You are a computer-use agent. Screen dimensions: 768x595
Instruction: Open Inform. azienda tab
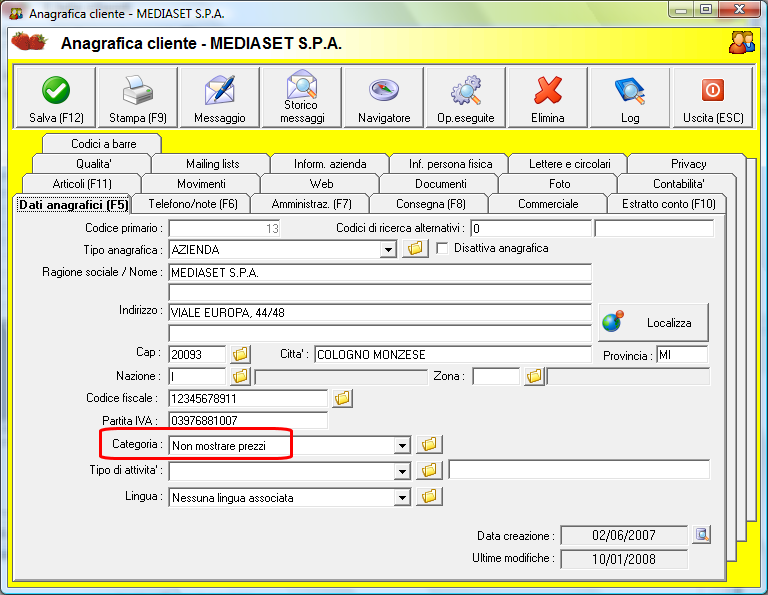[330, 164]
